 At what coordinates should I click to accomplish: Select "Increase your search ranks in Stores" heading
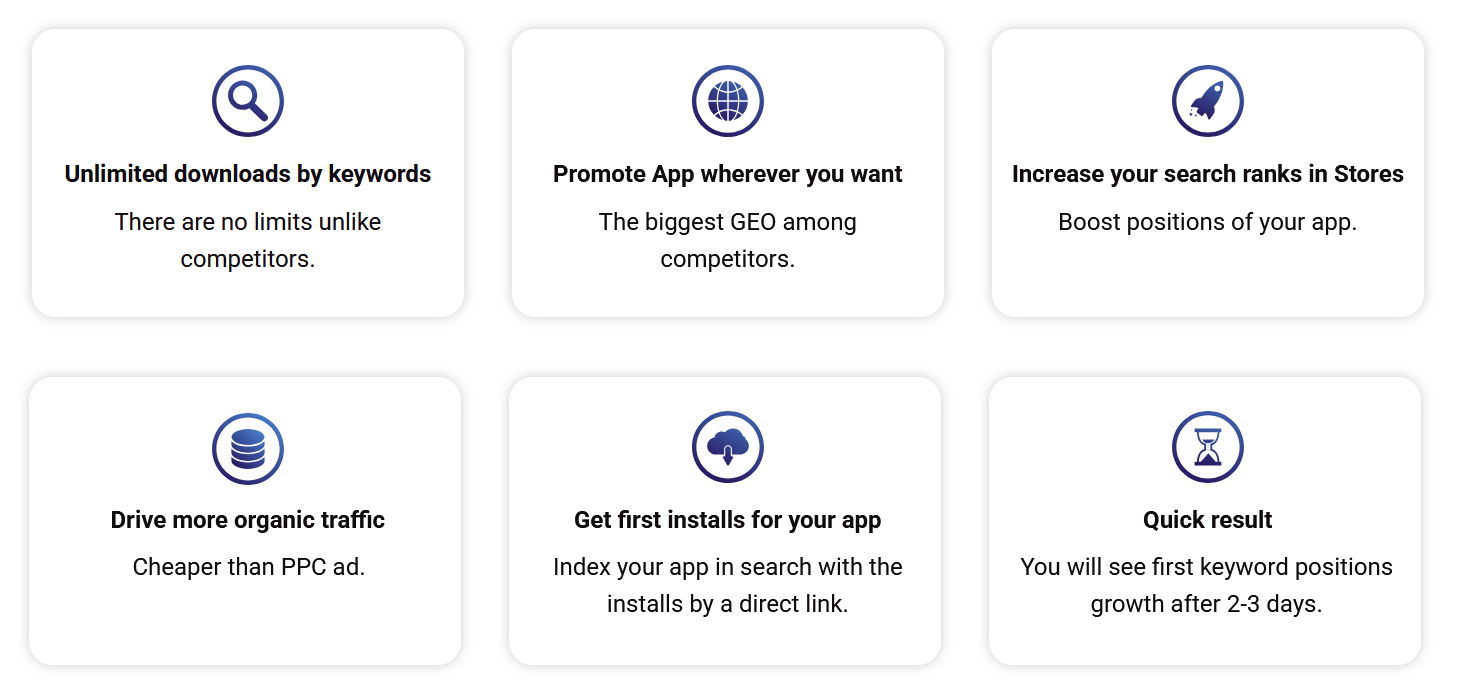pos(1207,174)
